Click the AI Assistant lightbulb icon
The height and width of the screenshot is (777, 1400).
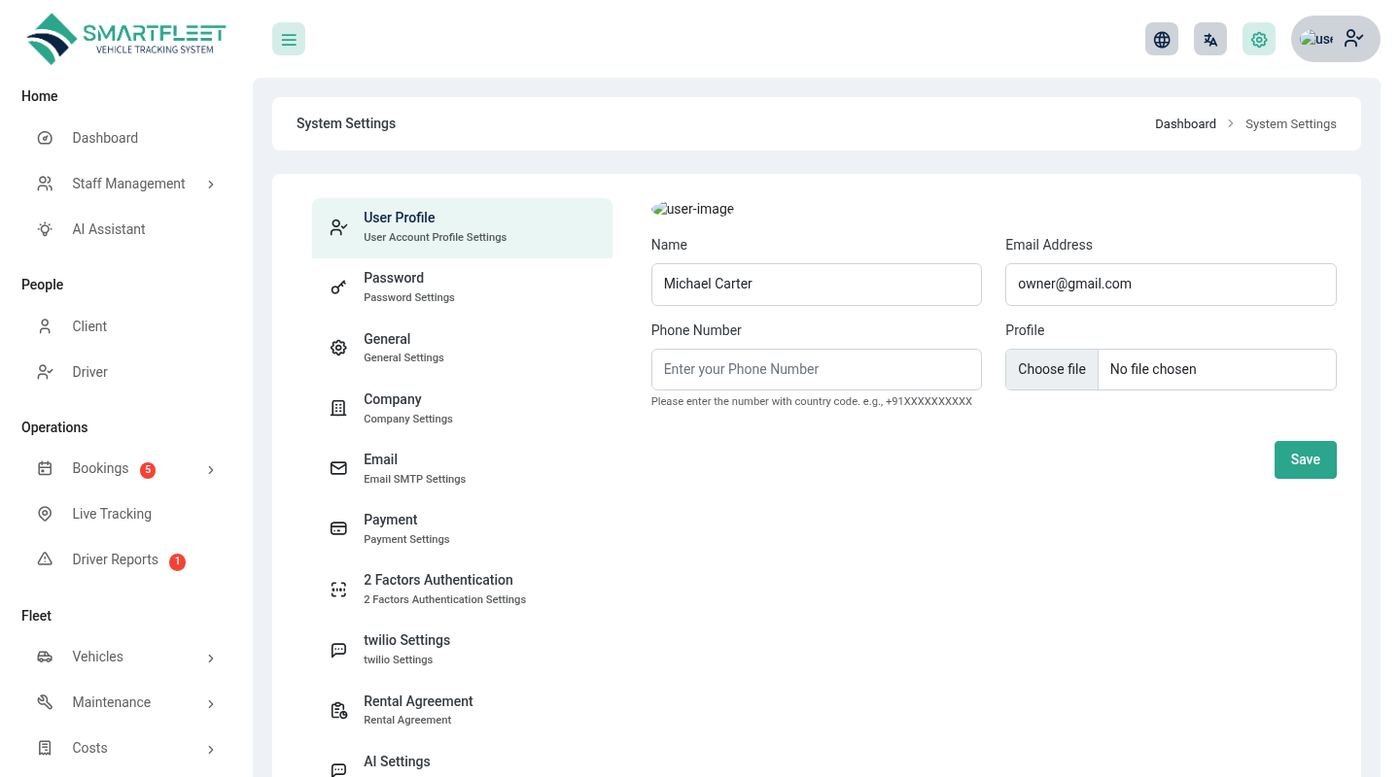45,229
